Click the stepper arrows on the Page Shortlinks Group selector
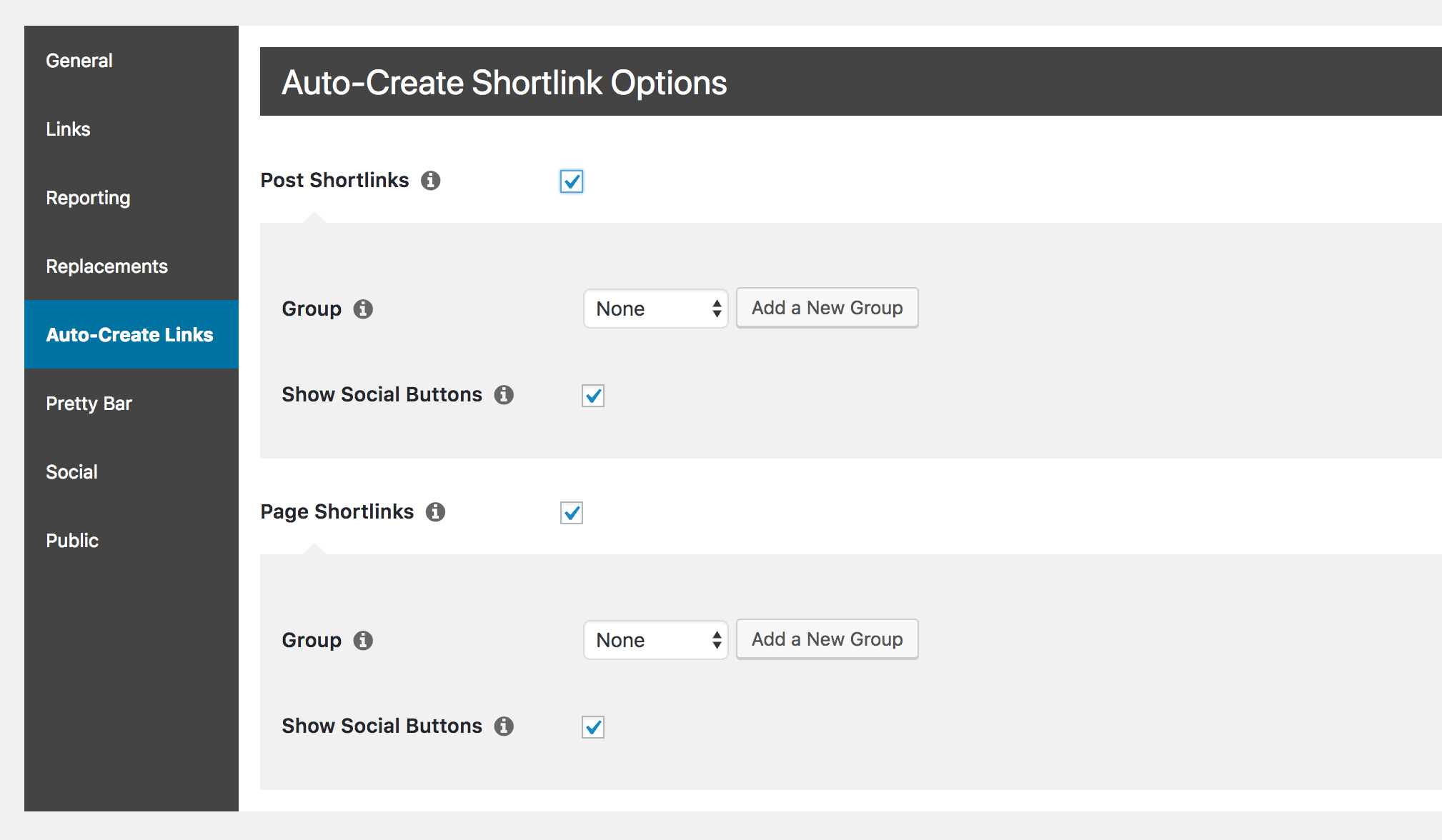 tap(716, 640)
